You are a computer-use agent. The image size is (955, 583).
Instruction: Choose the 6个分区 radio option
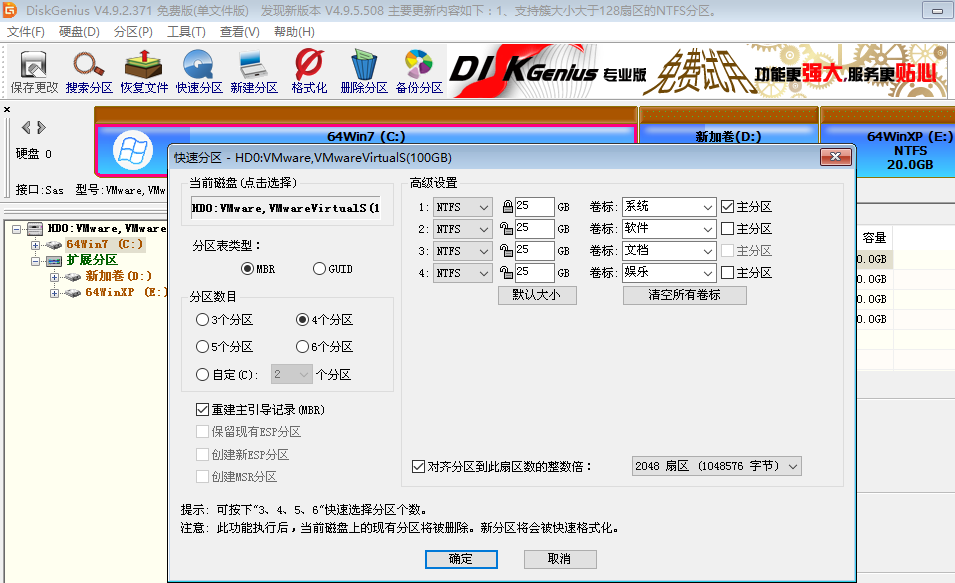(x=303, y=347)
